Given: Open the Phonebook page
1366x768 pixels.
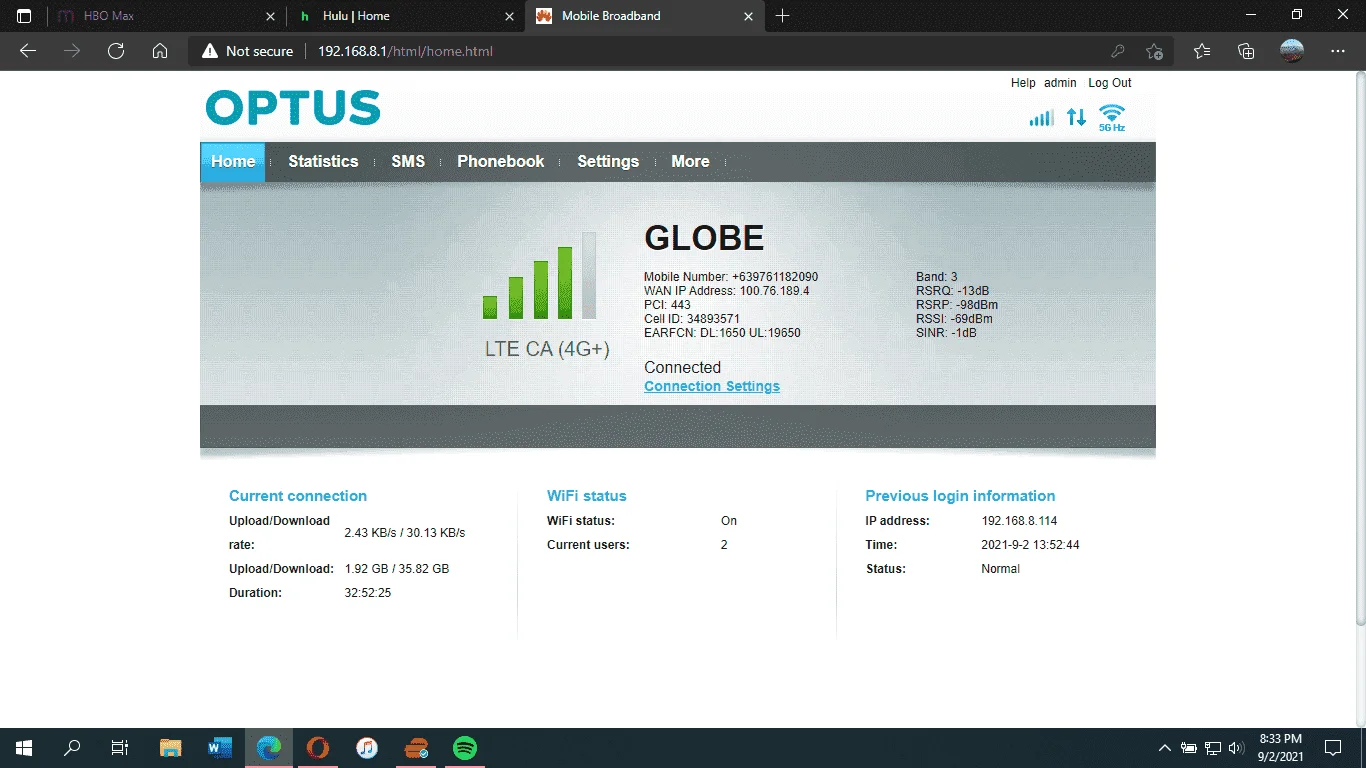Looking at the screenshot, I should pos(501,162).
